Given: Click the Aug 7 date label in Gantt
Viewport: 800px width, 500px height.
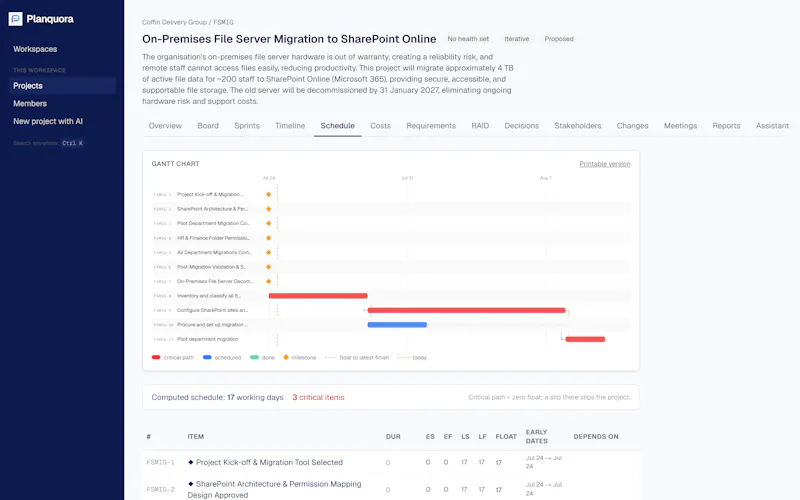Looking at the screenshot, I should pyautogui.click(x=545, y=178).
